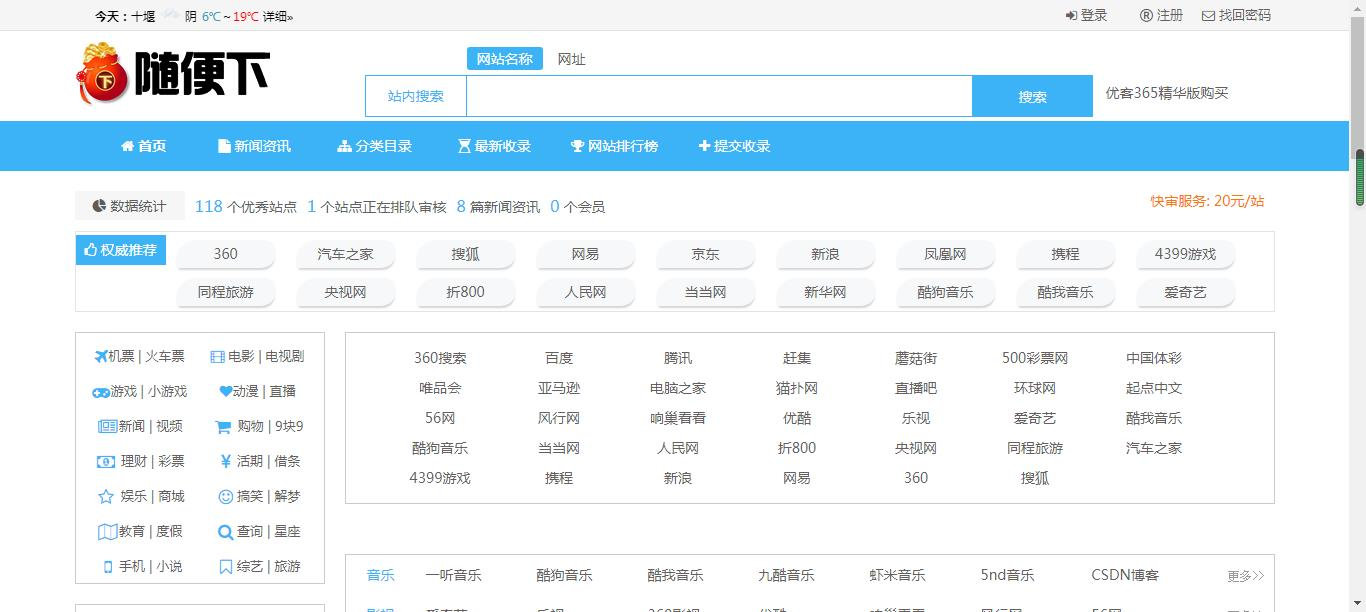Click the 搜狐 recommended site button

point(466,254)
